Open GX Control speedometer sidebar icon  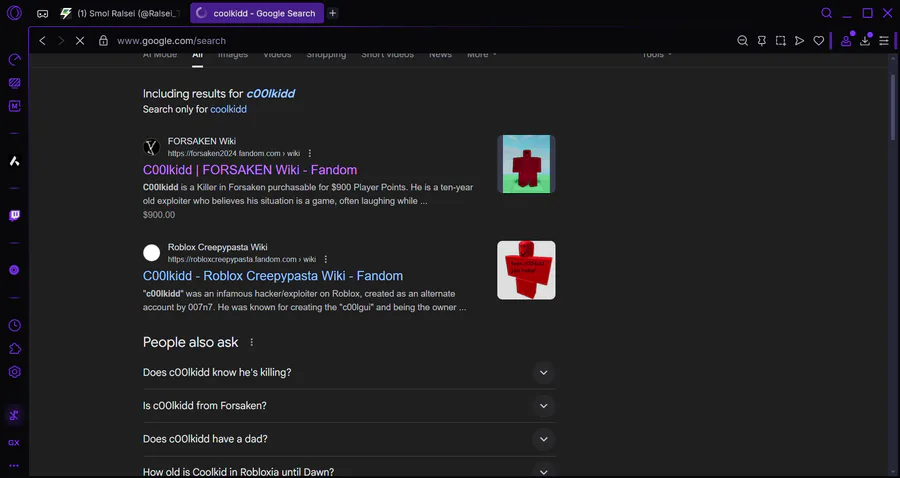(14, 60)
